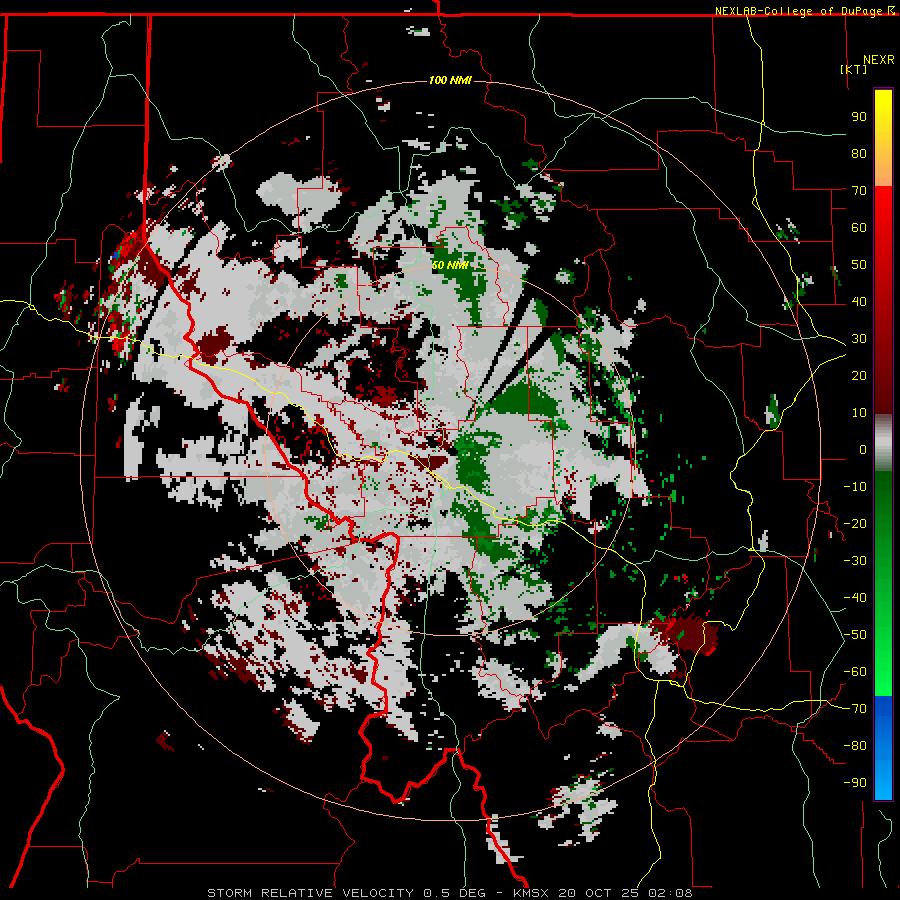Click the [KT] units label
The height and width of the screenshot is (900, 900).
(854, 69)
